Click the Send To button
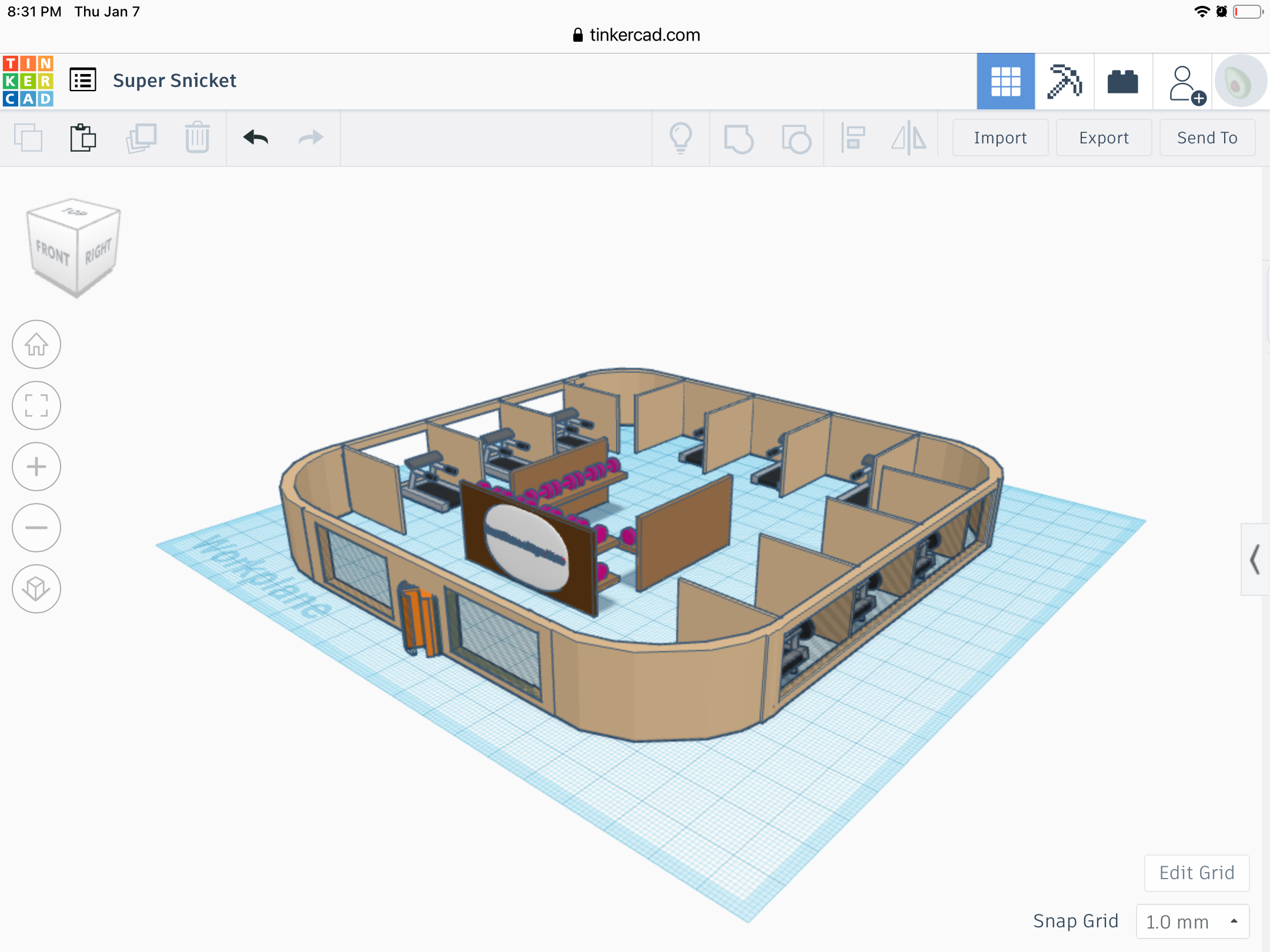Viewport: 1270px width, 952px height. 1207,138
